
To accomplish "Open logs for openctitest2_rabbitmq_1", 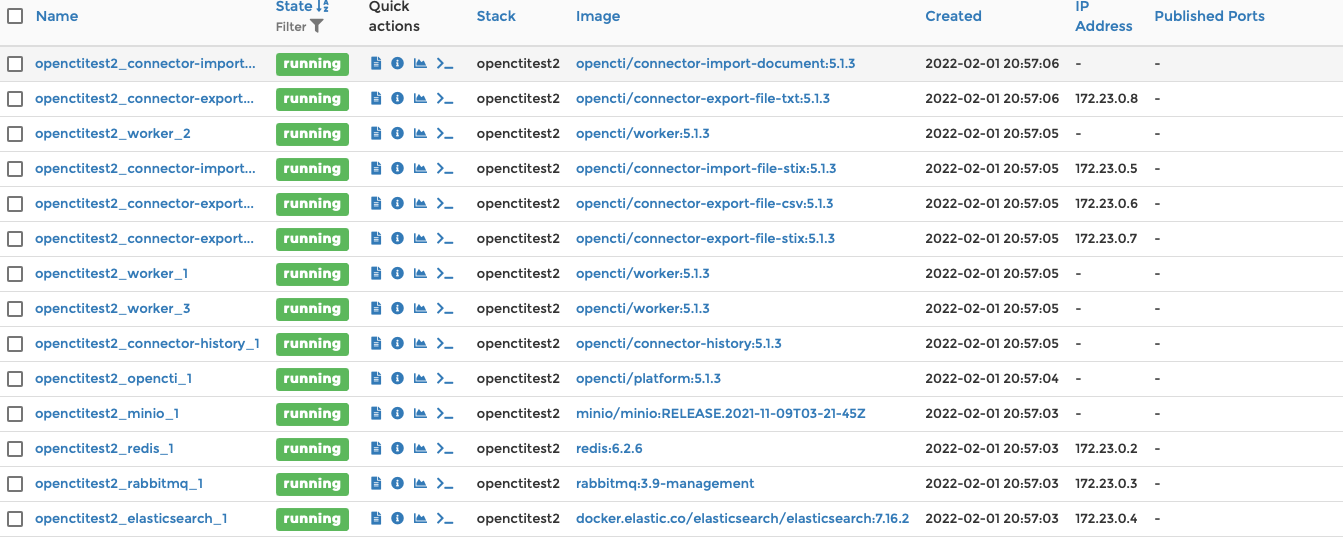I will [x=376, y=483].
